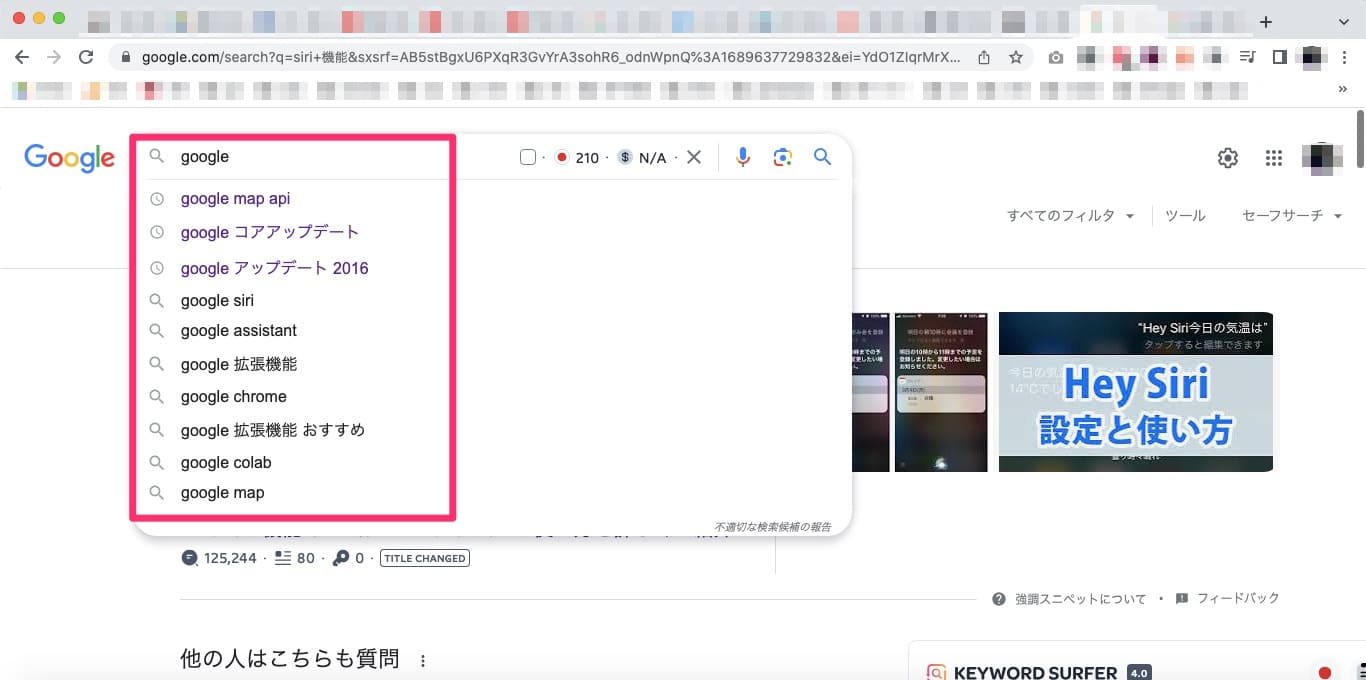Click the 80 word count icon
1366x680 pixels.
point(283,558)
